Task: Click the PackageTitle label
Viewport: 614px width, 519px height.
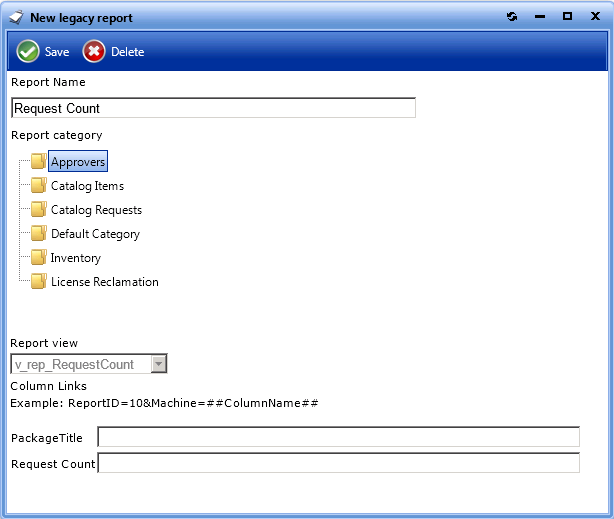Action: coord(47,438)
